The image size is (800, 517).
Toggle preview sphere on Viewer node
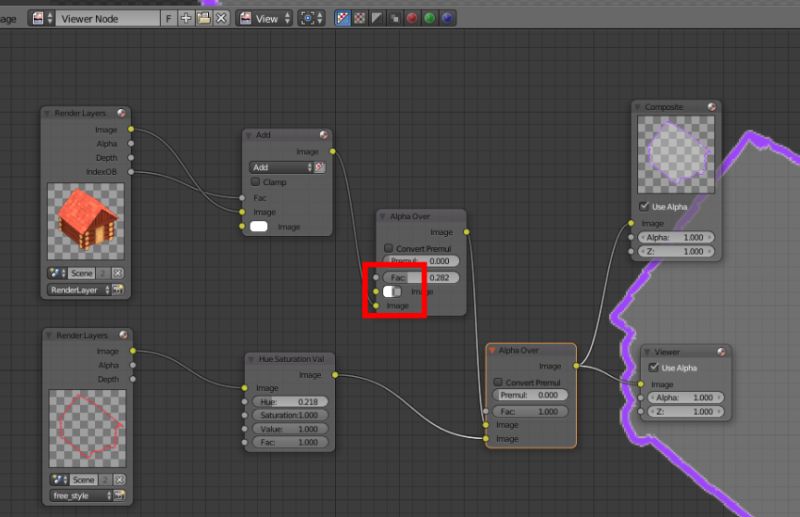tap(721, 352)
